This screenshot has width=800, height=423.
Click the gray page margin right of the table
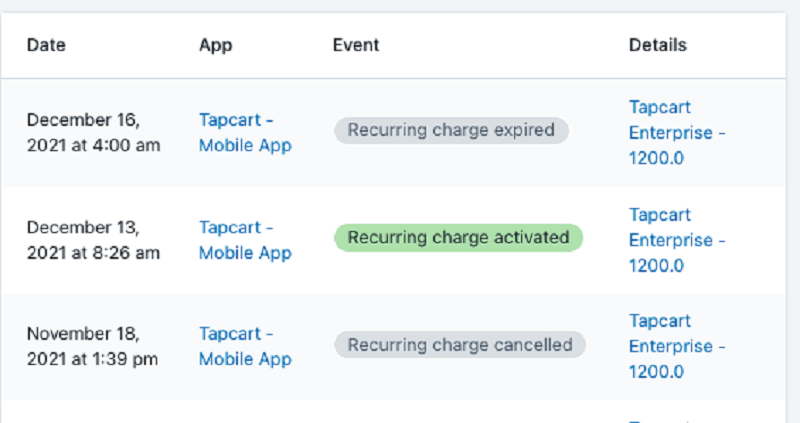point(793,200)
